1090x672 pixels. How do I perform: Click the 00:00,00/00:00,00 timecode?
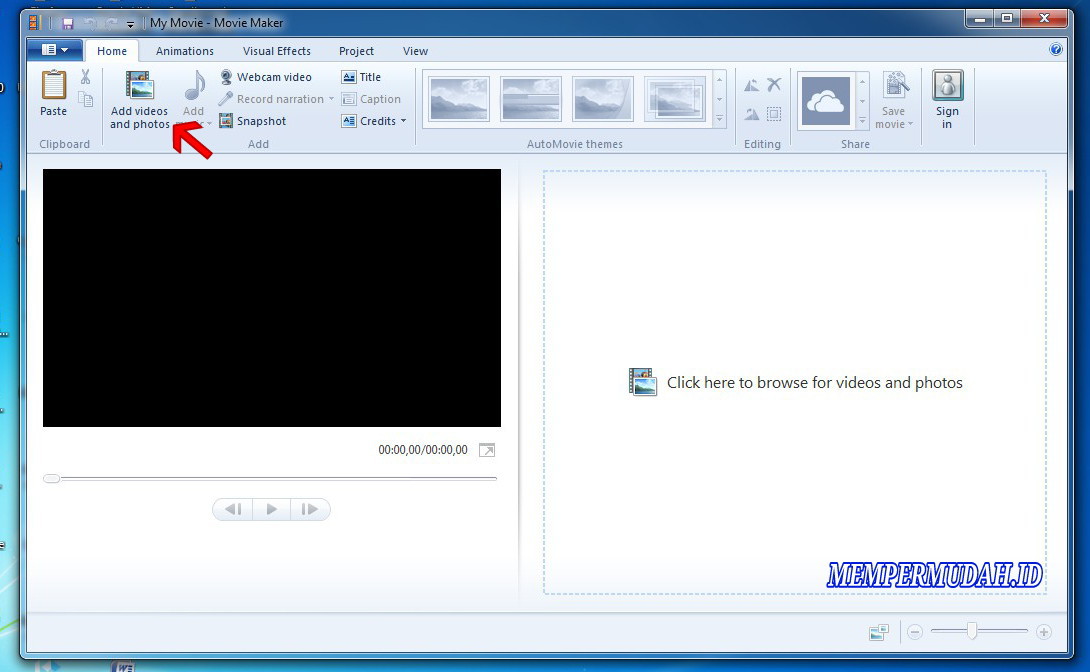[423, 450]
